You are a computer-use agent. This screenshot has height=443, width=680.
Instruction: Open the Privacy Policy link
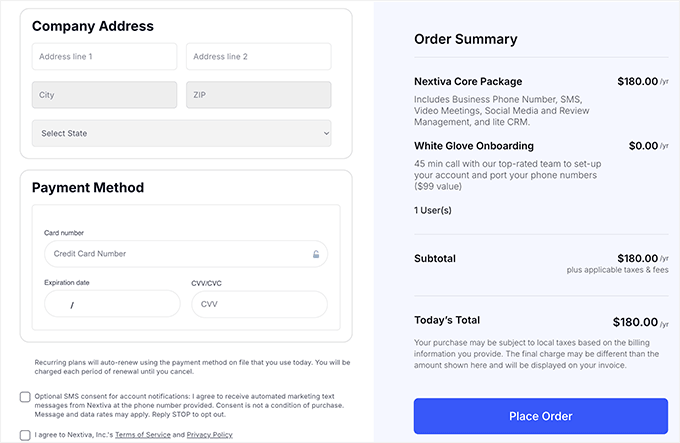[209, 435]
